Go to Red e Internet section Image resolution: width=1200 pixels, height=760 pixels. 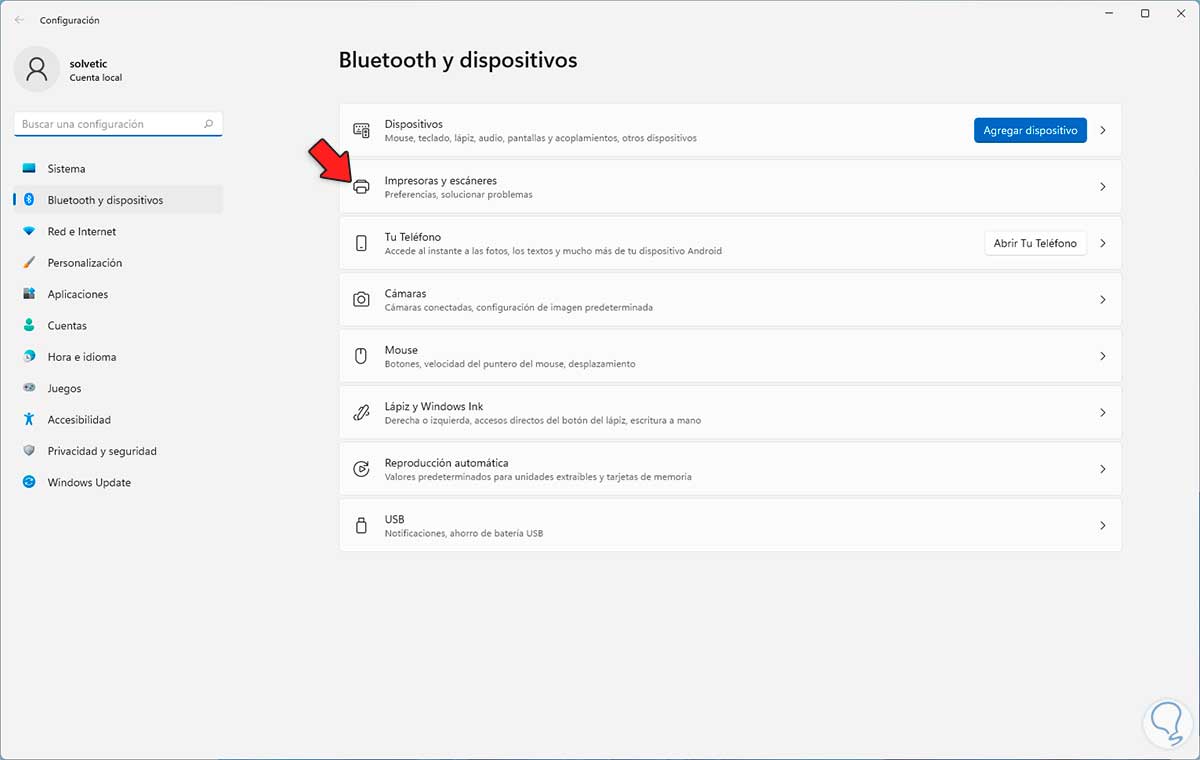tap(81, 231)
